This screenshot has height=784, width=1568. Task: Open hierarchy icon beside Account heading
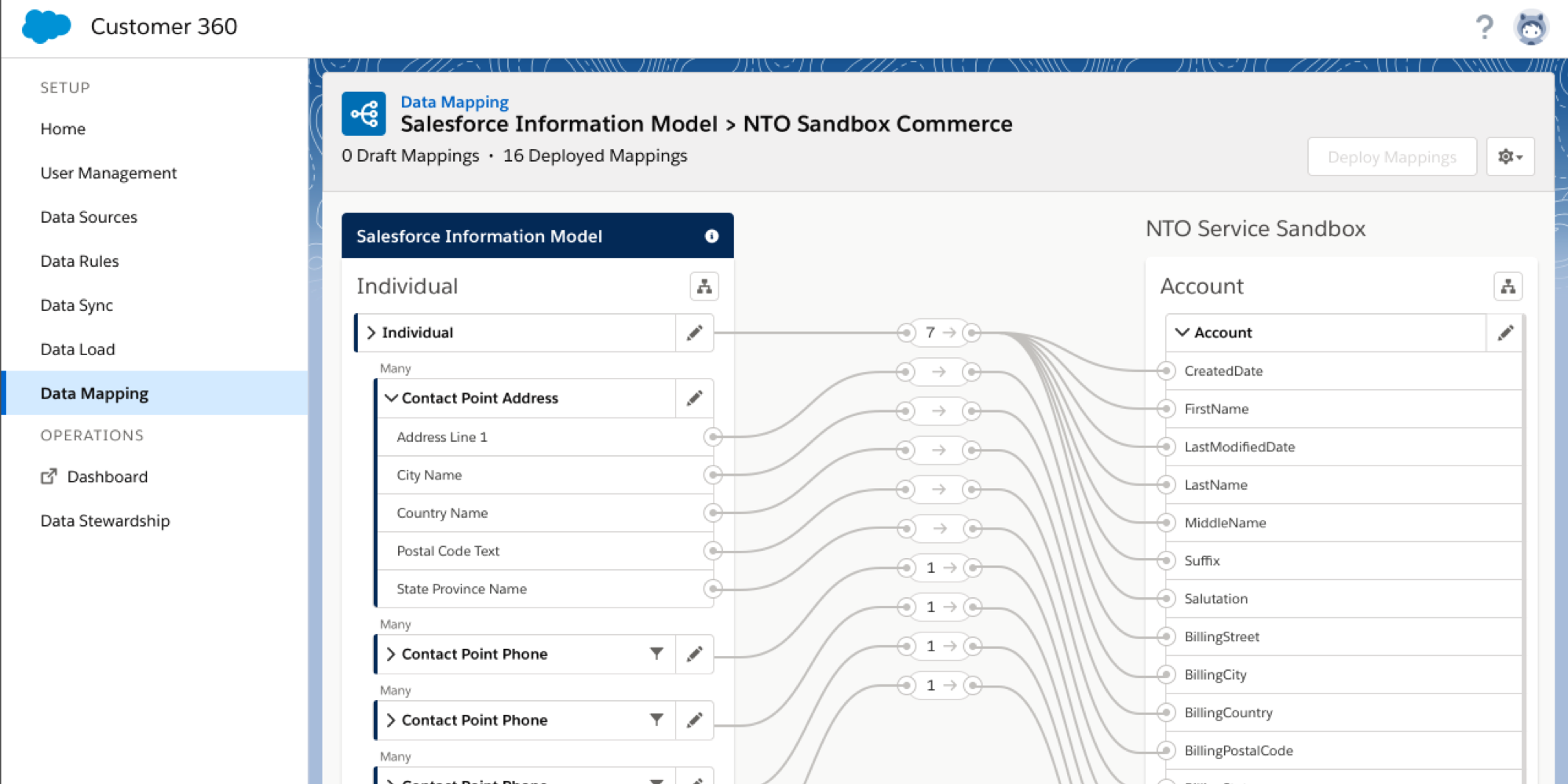pos(1508,286)
